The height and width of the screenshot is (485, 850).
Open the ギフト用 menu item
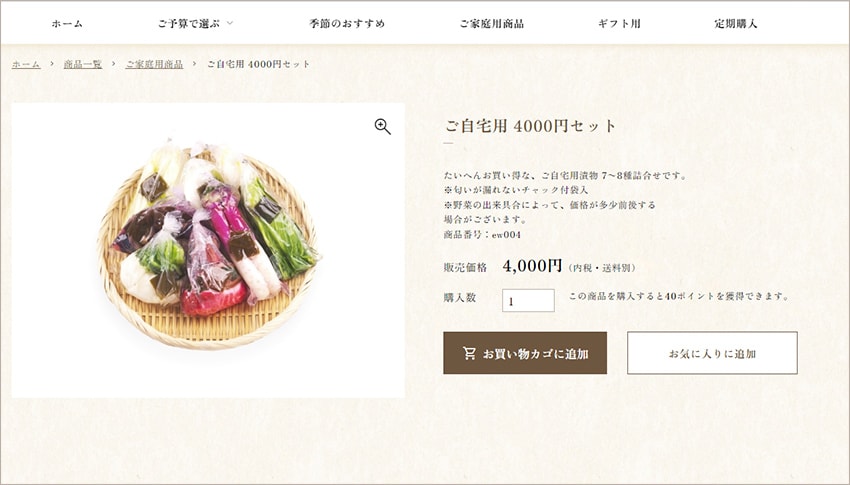coord(619,23)
